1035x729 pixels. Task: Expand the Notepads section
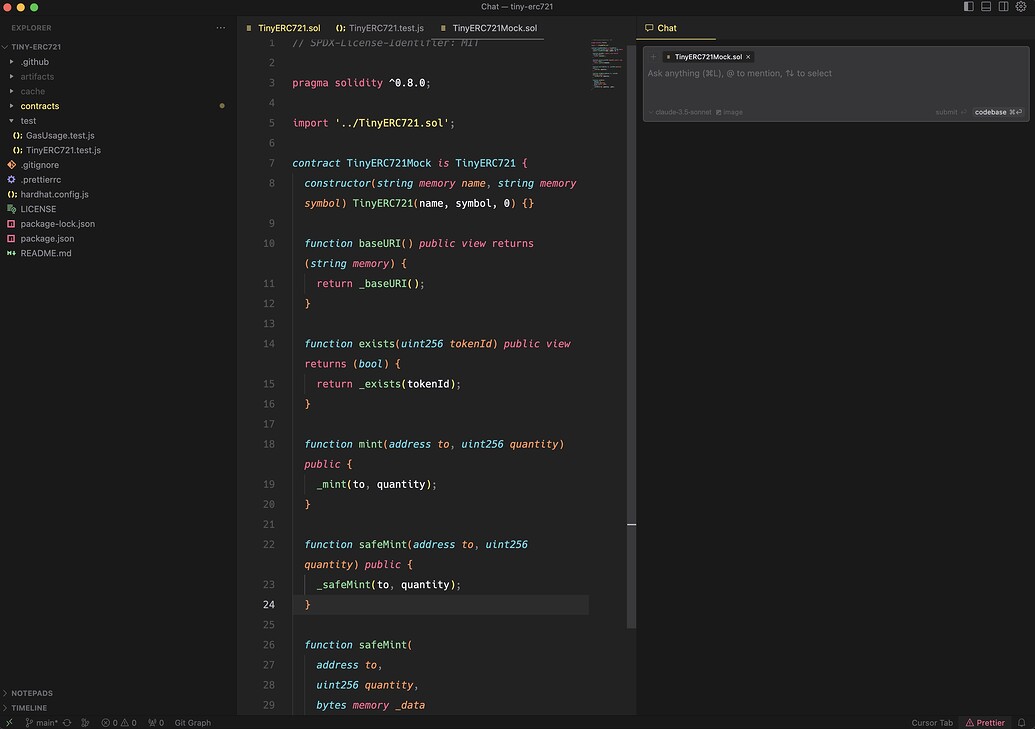pyautogui.click(x=32, y=693)
